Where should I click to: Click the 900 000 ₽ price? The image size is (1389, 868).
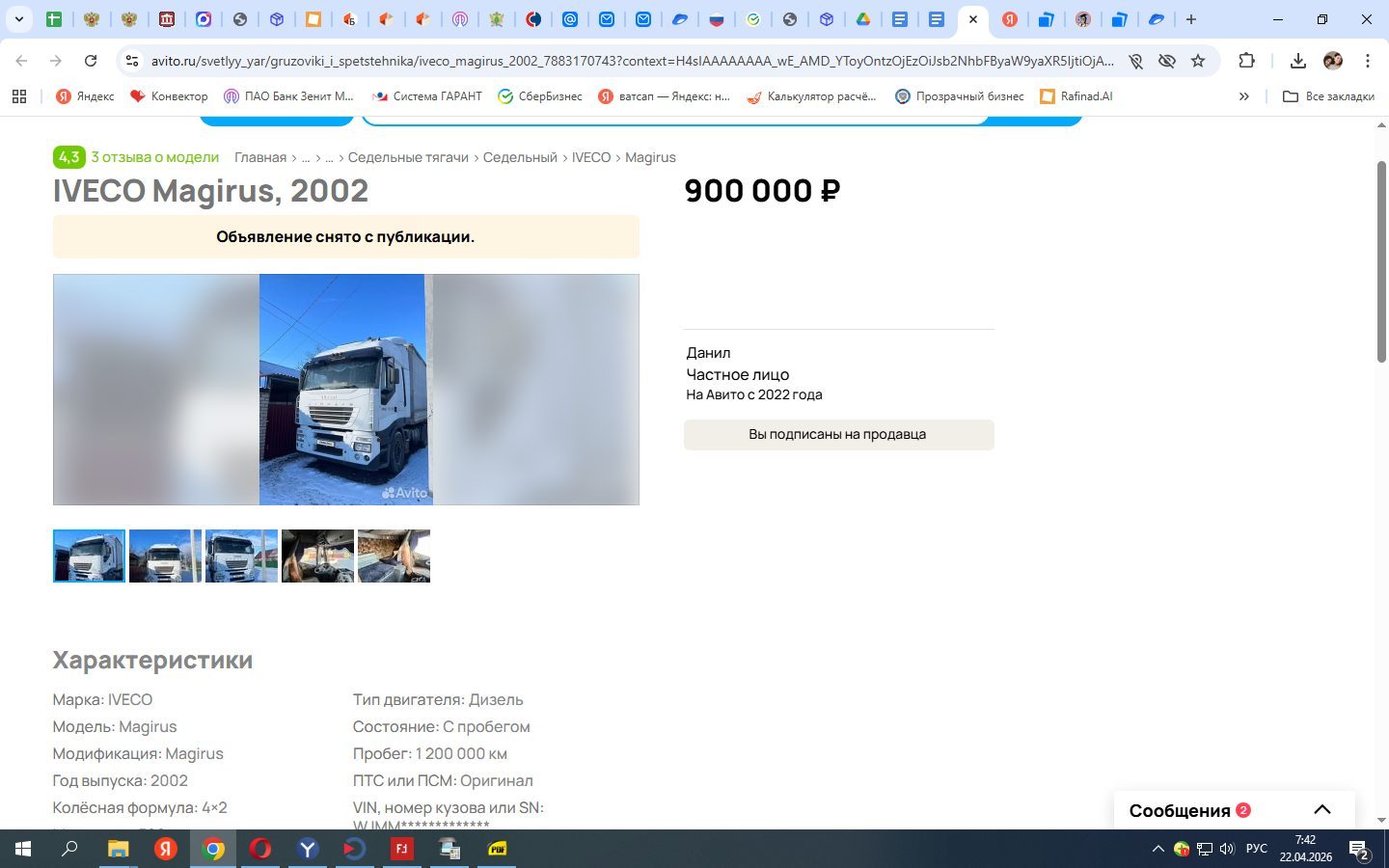tap(762, 191)
